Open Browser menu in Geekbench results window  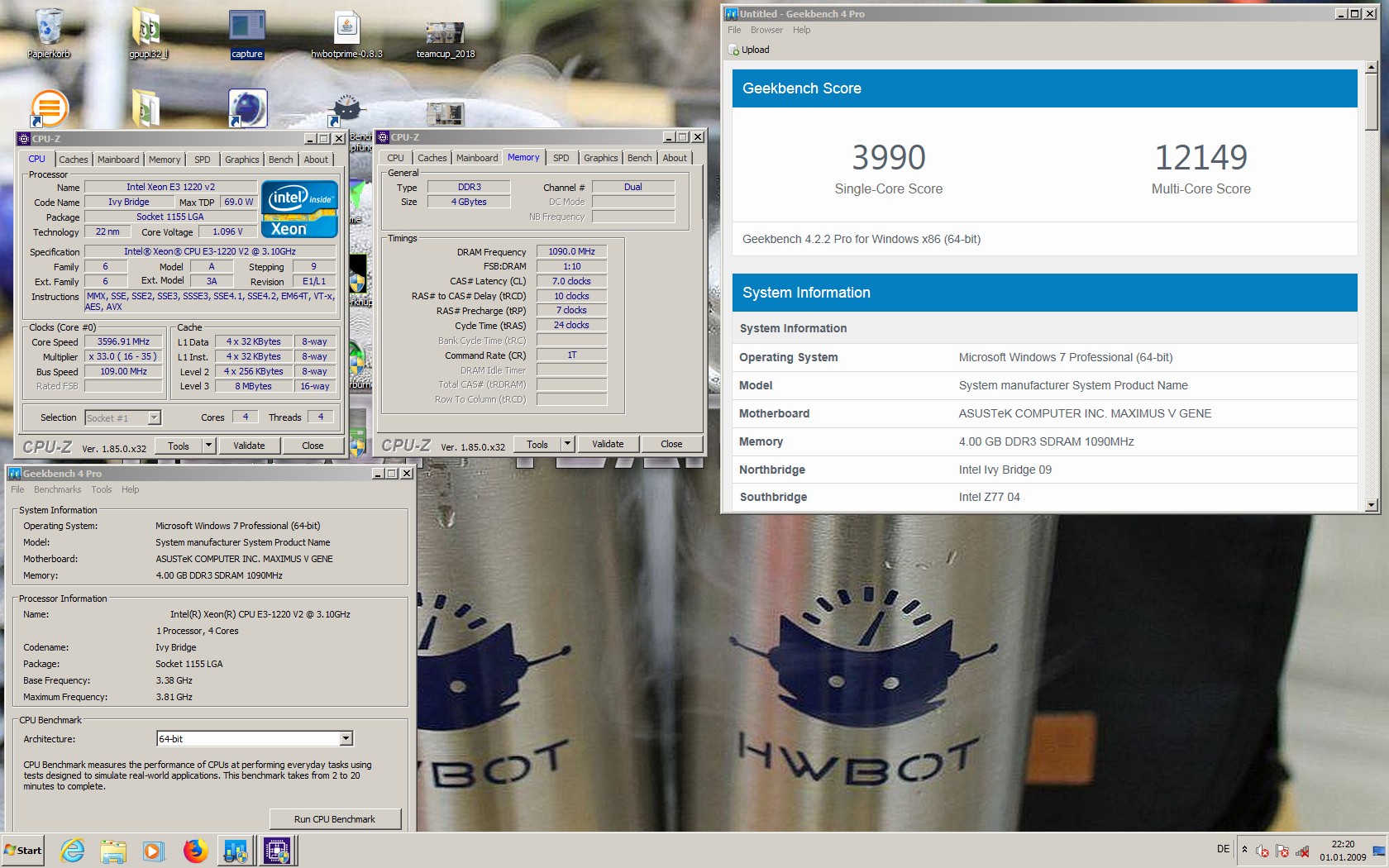(x=766, y=30)
